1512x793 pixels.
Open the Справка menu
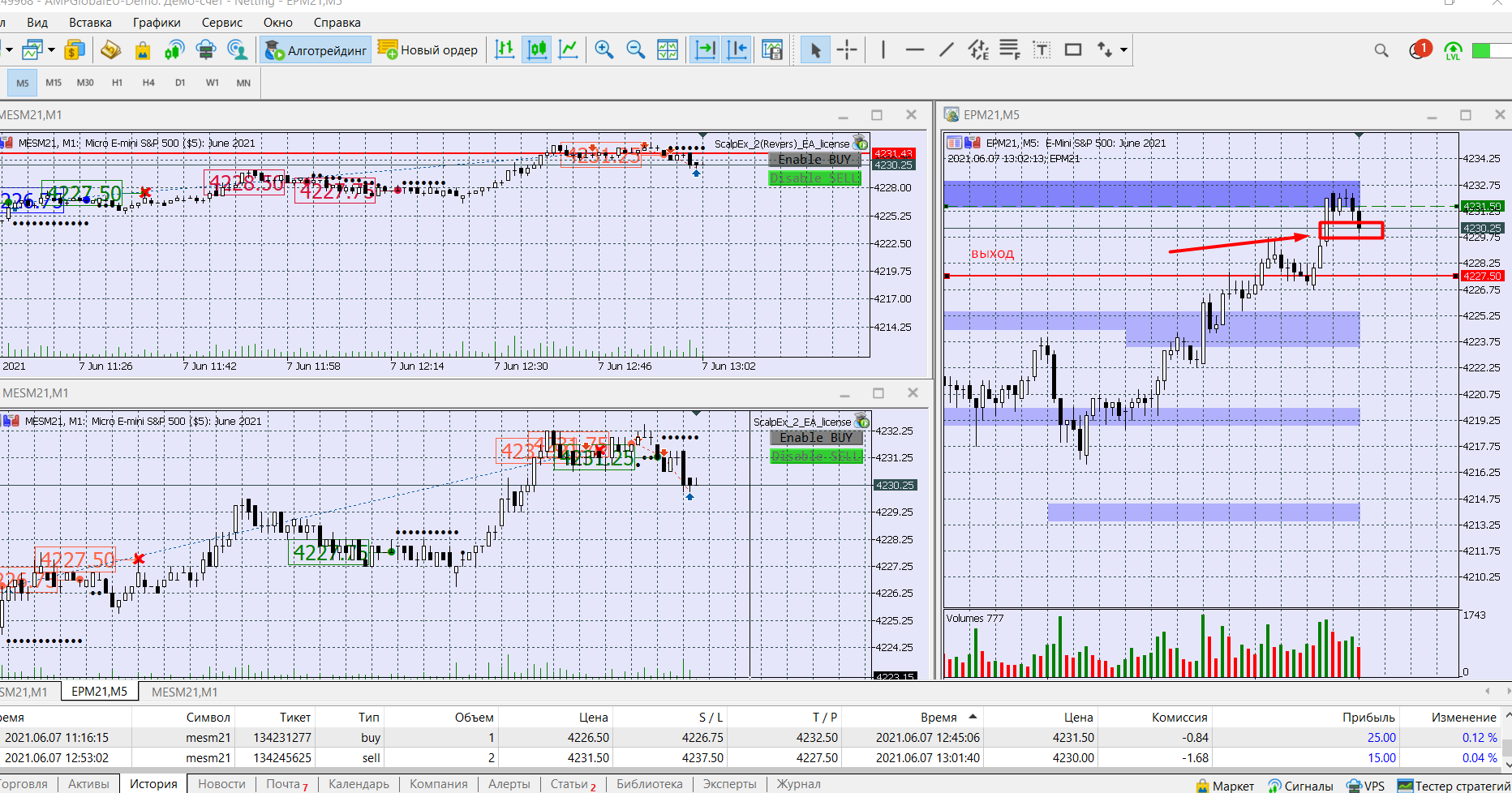(x=337, y=23)
